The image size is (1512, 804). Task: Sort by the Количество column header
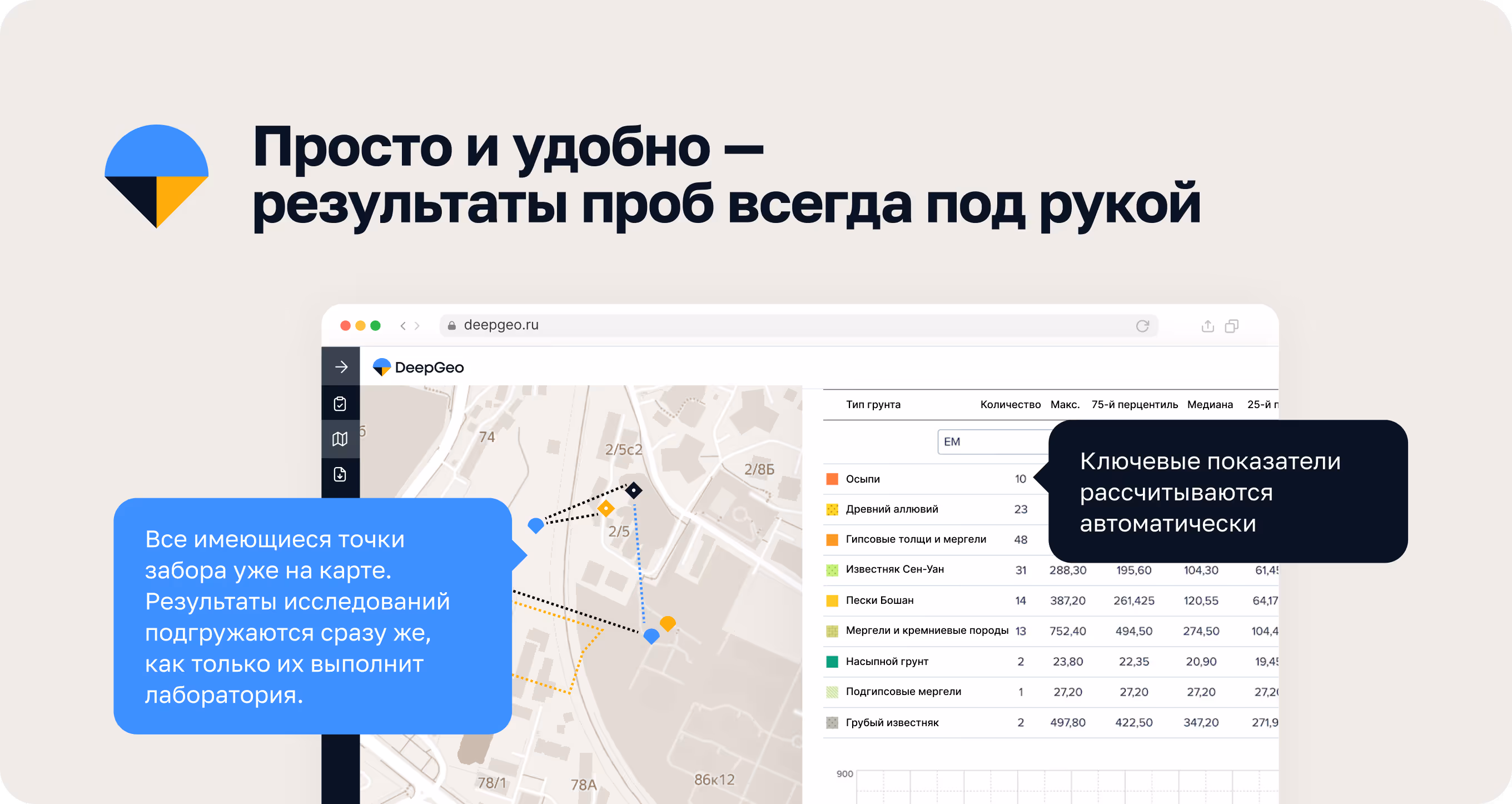[x=1009, y=405]
